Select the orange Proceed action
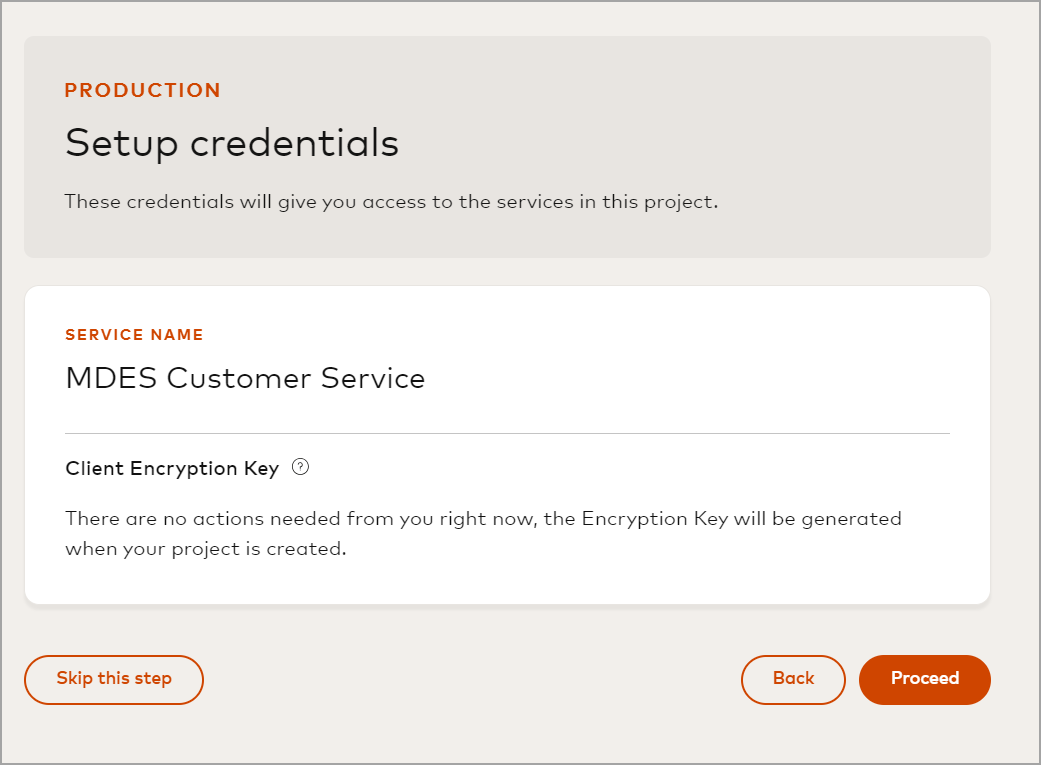1041x765 pixels. pyautogui.click(x=924, y=679)
